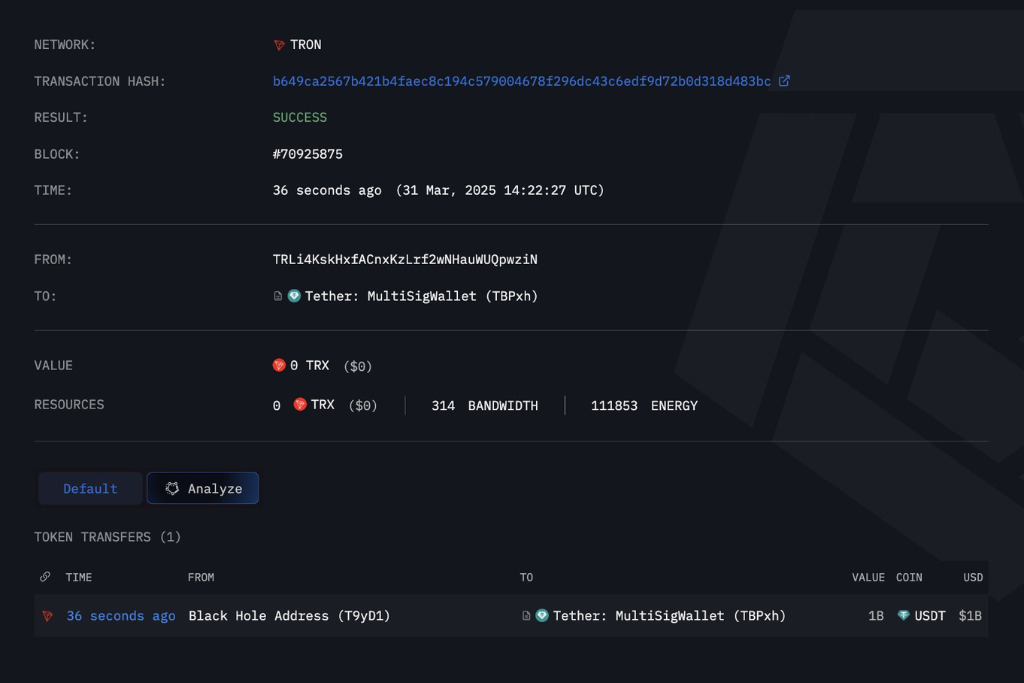Click the TRX coin icon in VALUE row
The image size is (1024, 683).
pyautogui.click(x=279, y=365)
